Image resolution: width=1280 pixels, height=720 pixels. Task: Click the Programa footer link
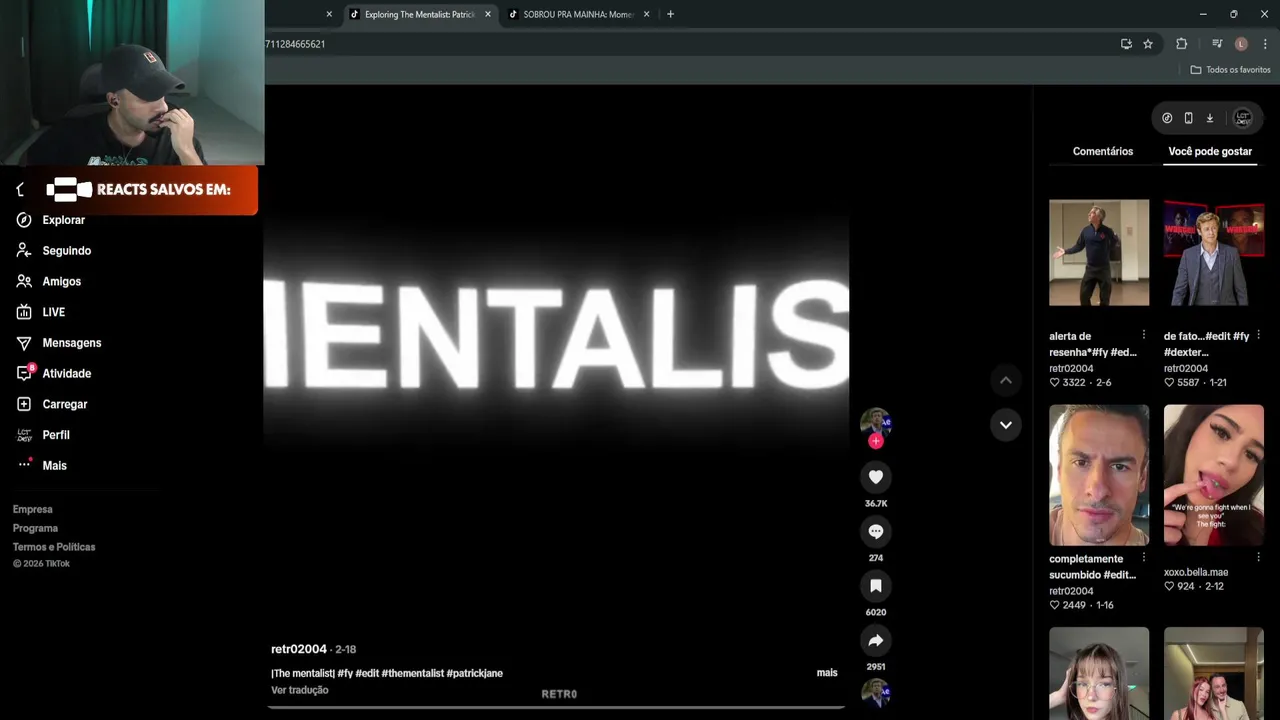pyautogui.click(x=35, y=528)
